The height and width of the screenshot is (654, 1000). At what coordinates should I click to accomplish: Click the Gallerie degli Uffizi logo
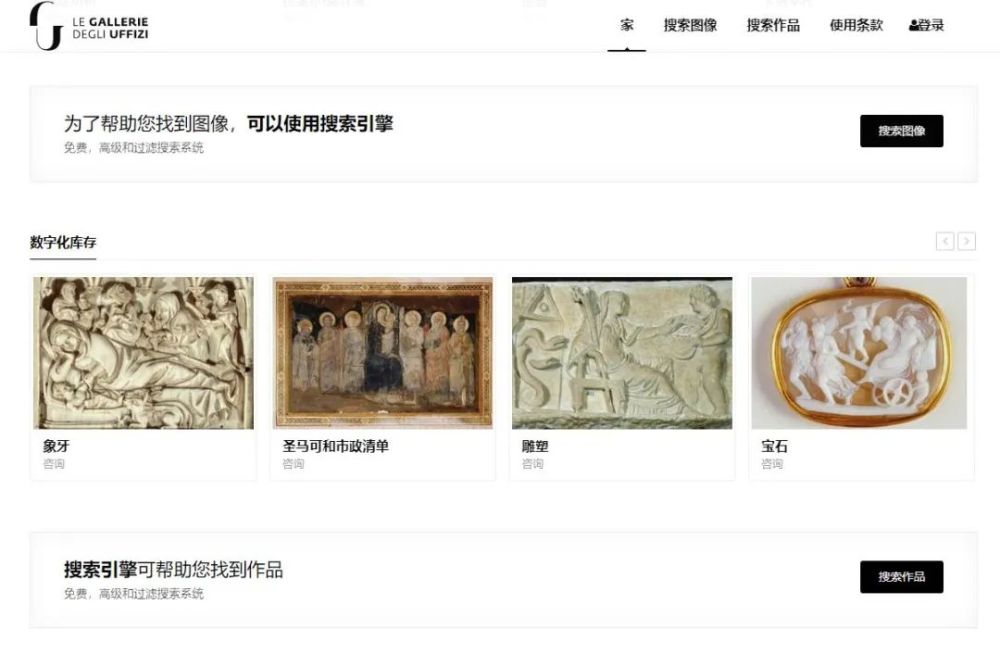(89, 26)
